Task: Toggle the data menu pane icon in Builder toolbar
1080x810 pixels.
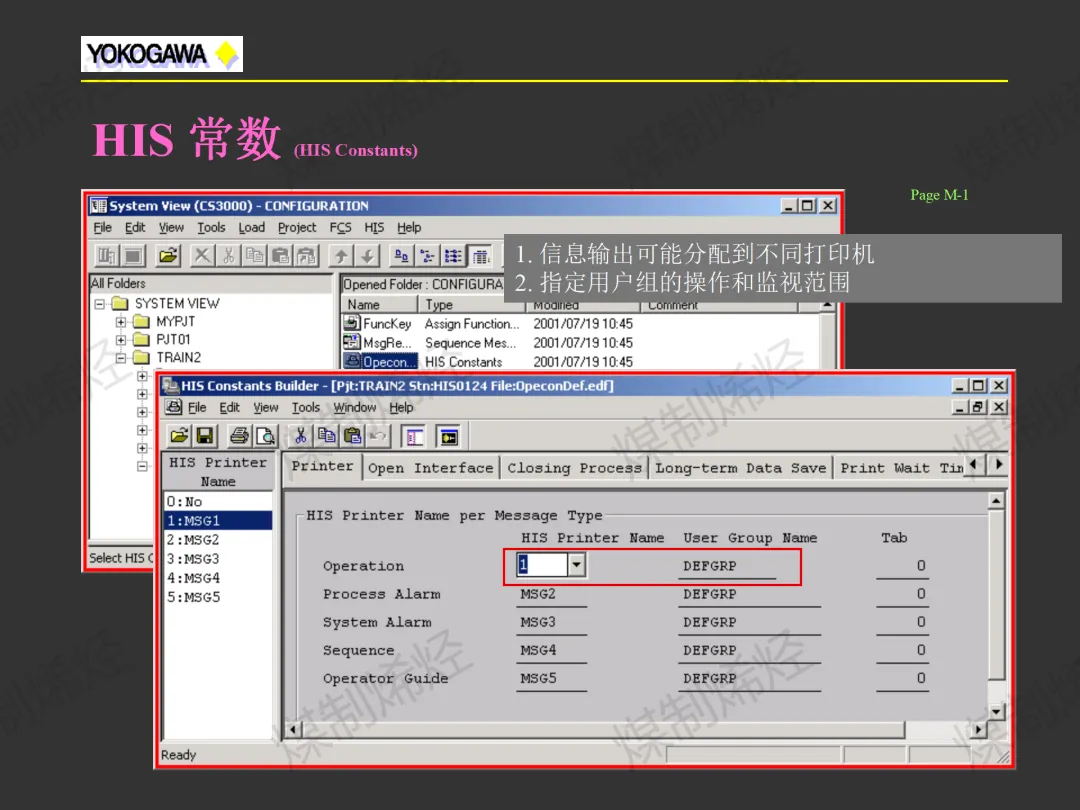Action: 415,436
